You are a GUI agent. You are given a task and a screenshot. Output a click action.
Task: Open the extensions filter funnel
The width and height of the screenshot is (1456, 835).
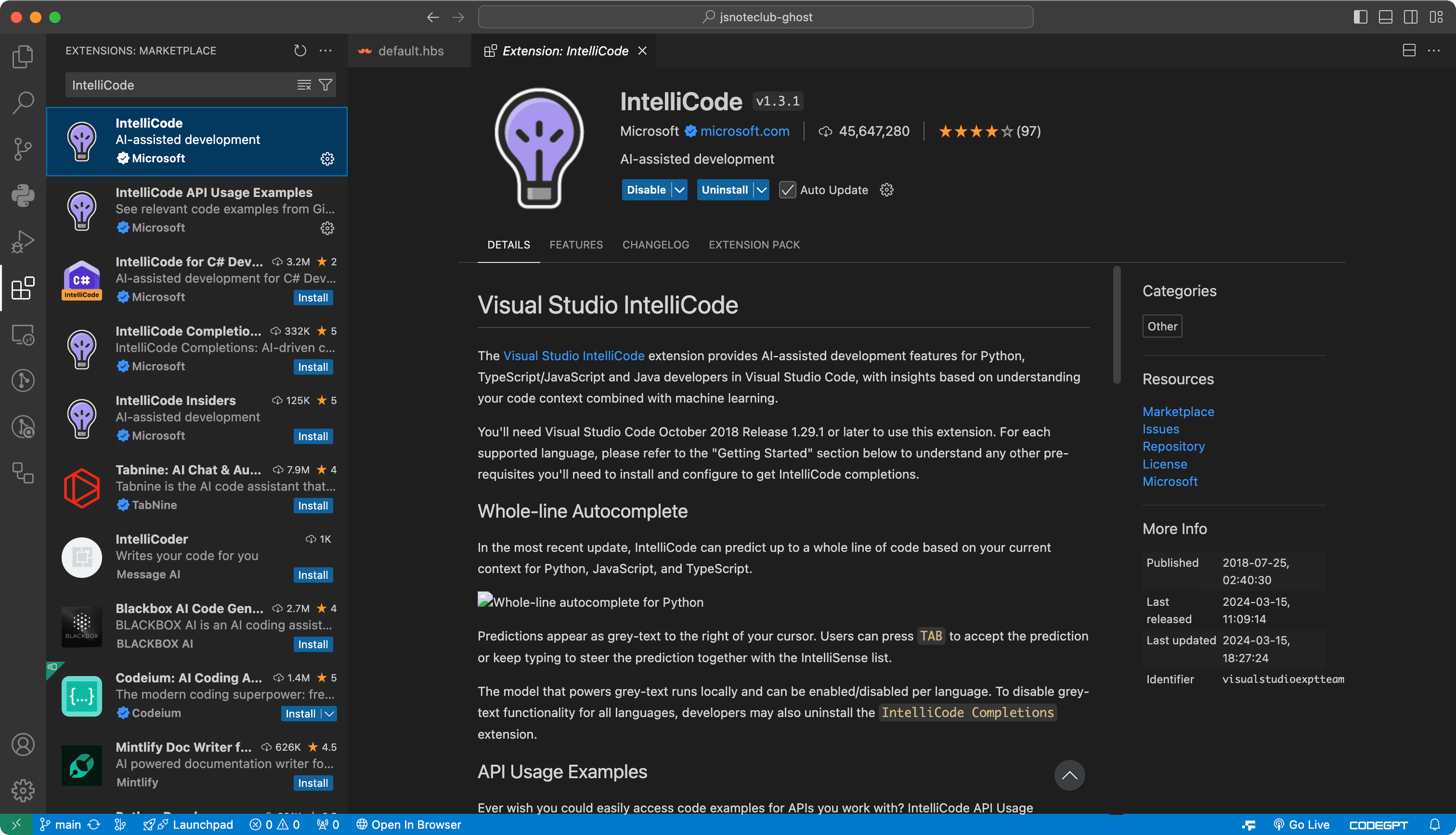pos(325,85)
